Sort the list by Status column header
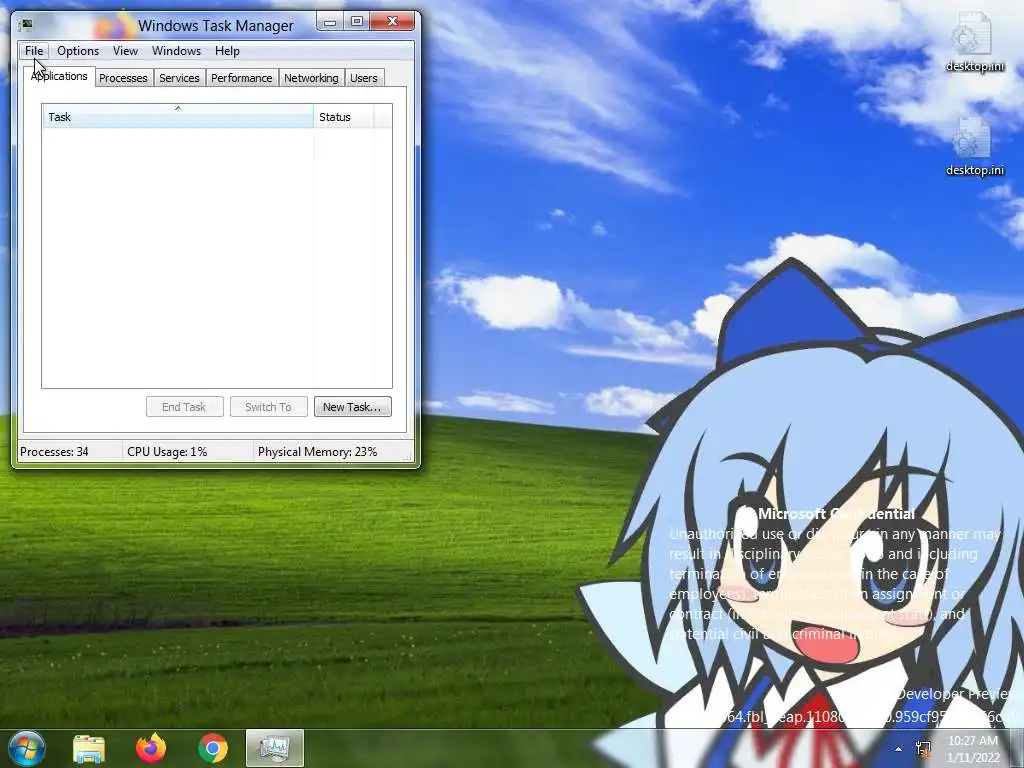This screenshot has width=1024, height=768. [344, 117]
